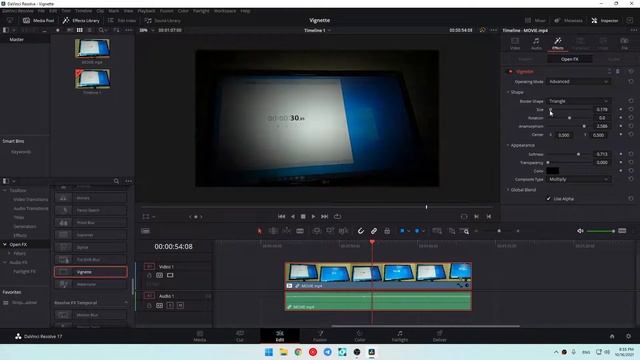Delete the Vignette effect with trash icon
Image resolution: width=640 pixels, height=360 pixels.
click(618, 71)
